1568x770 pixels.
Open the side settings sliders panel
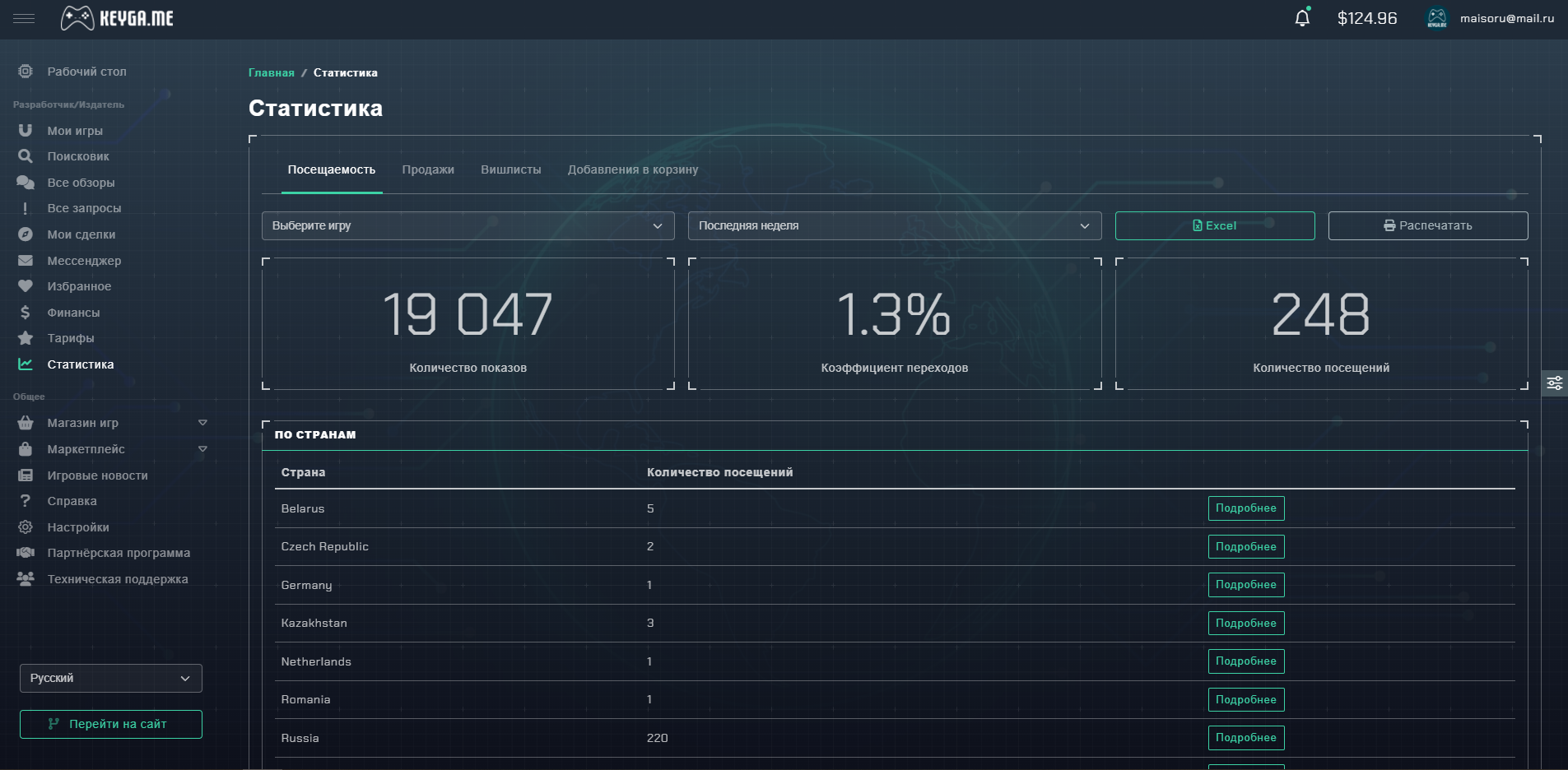tap(1555, 383)
